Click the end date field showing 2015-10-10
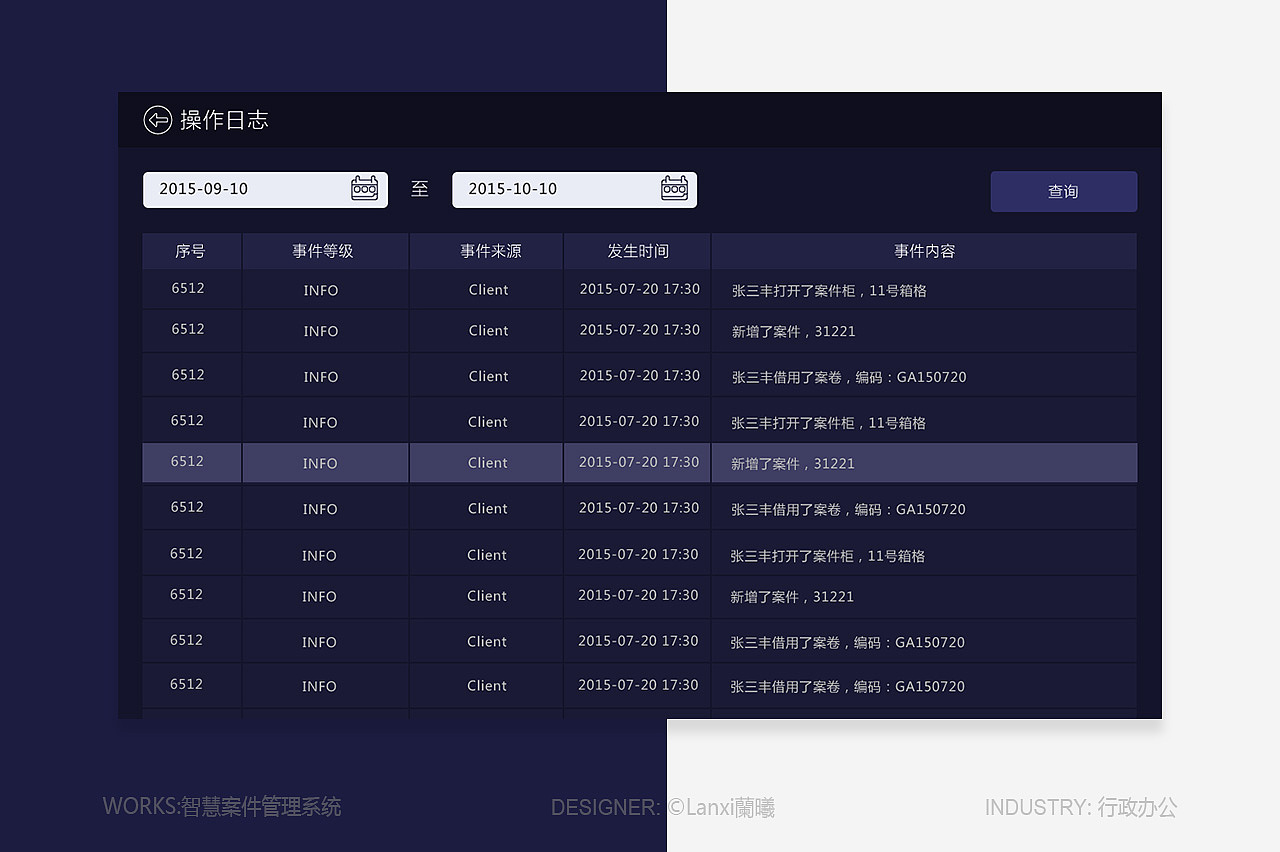The height and width of the screenshot is (852, 1280). [x=560, y=189]
